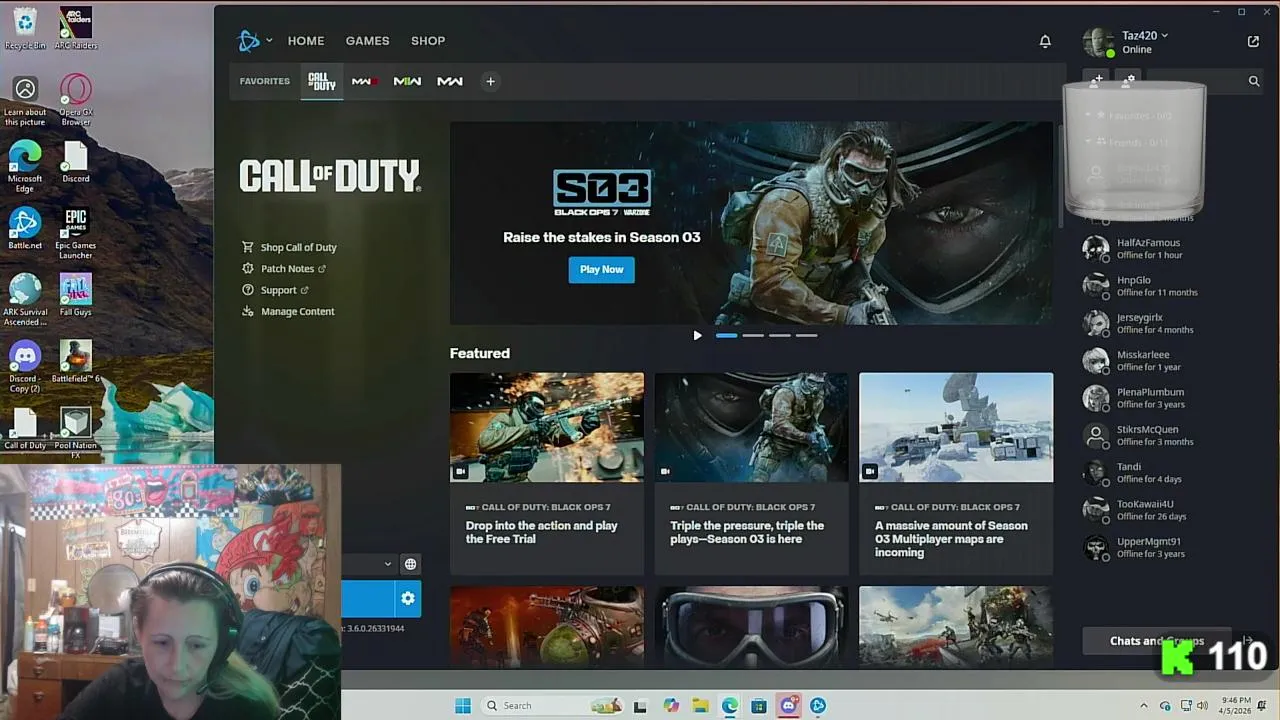The image size is (1280, 720).
Task: Pop out the social panel icon
Action: (1253, 41)
